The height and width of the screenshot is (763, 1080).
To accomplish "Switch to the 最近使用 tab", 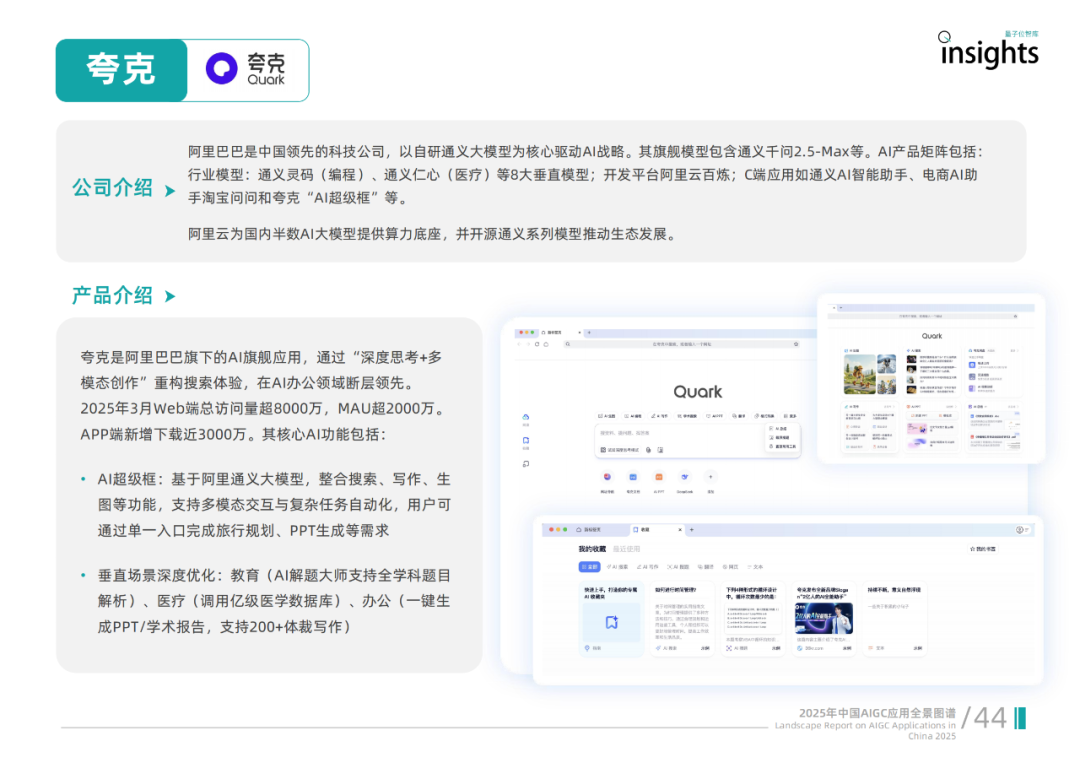I will tap(626, 549).
